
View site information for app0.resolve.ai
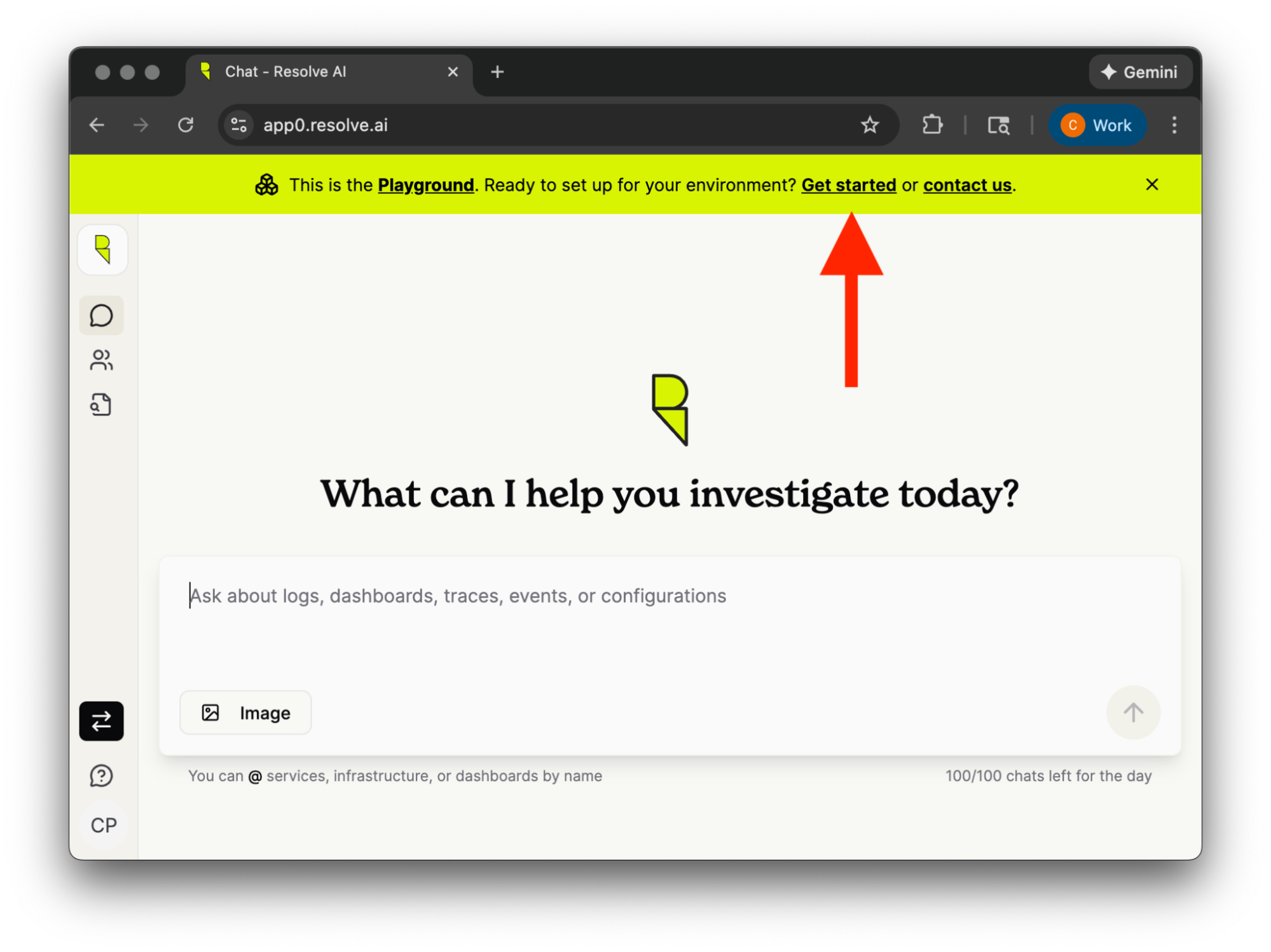(x=239, y=125)
